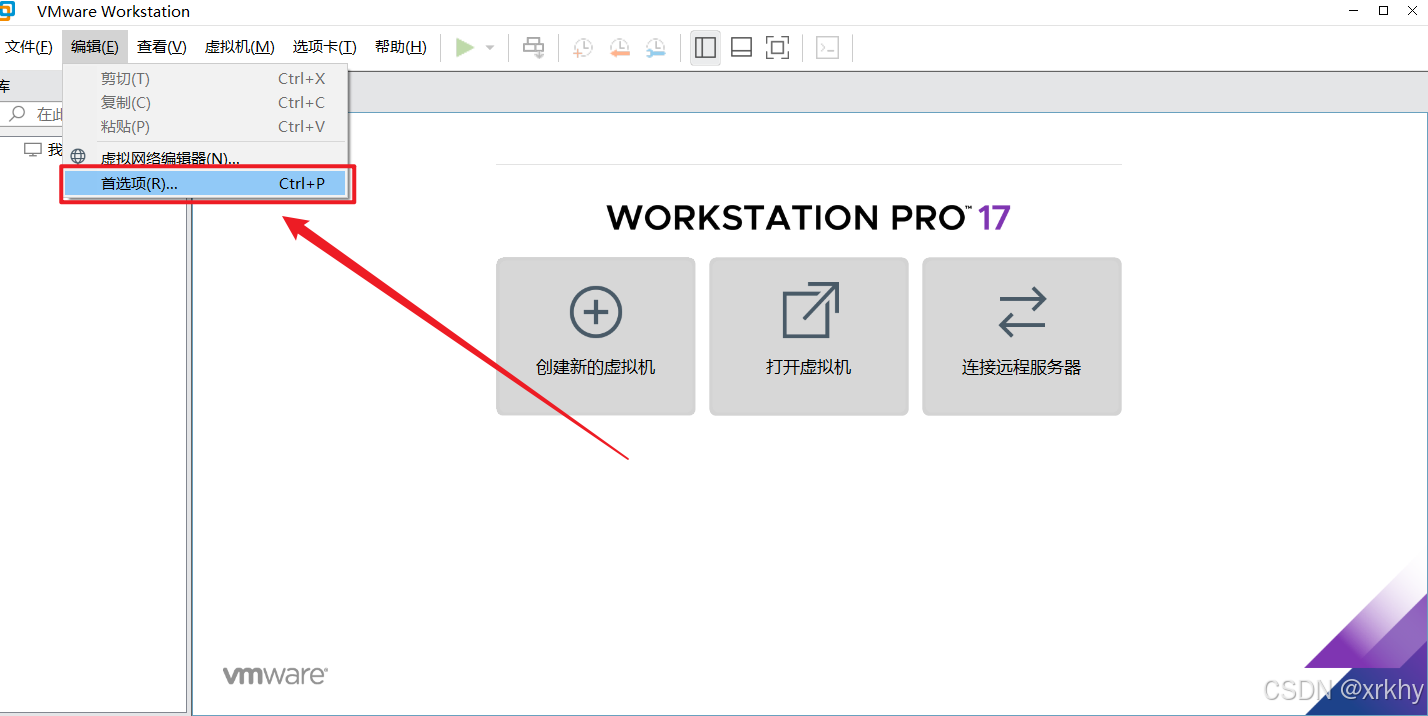Toggle the library sidebar view icon
The image size is (1428, 716).
(705, 47)
